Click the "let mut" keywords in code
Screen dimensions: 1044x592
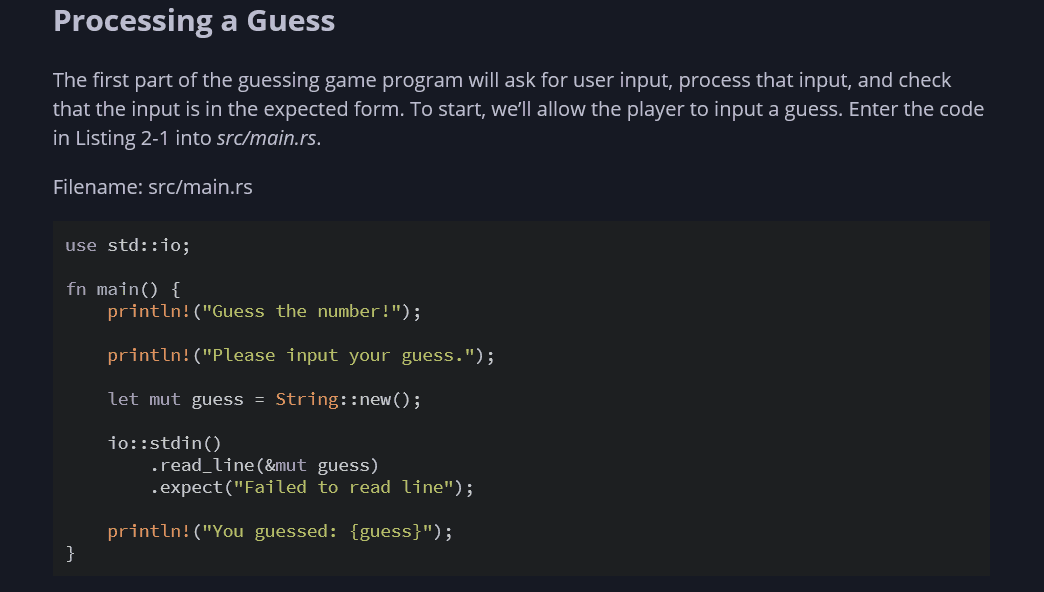point(144,399)
